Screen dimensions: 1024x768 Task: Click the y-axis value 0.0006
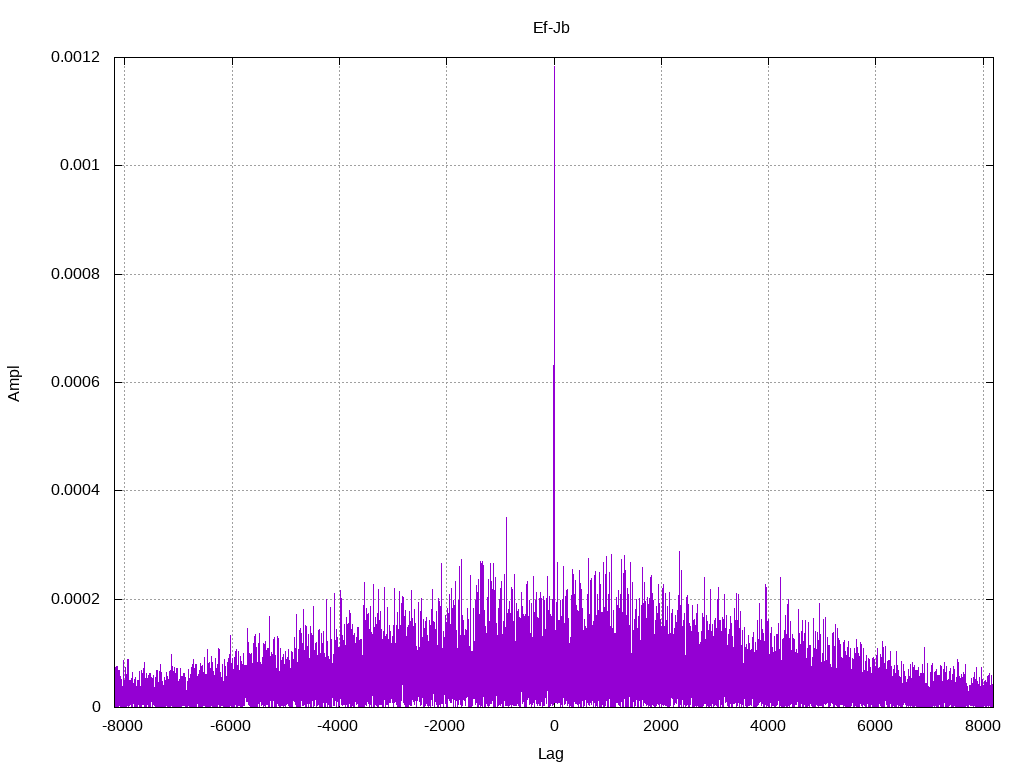click(x=76, y=382)
